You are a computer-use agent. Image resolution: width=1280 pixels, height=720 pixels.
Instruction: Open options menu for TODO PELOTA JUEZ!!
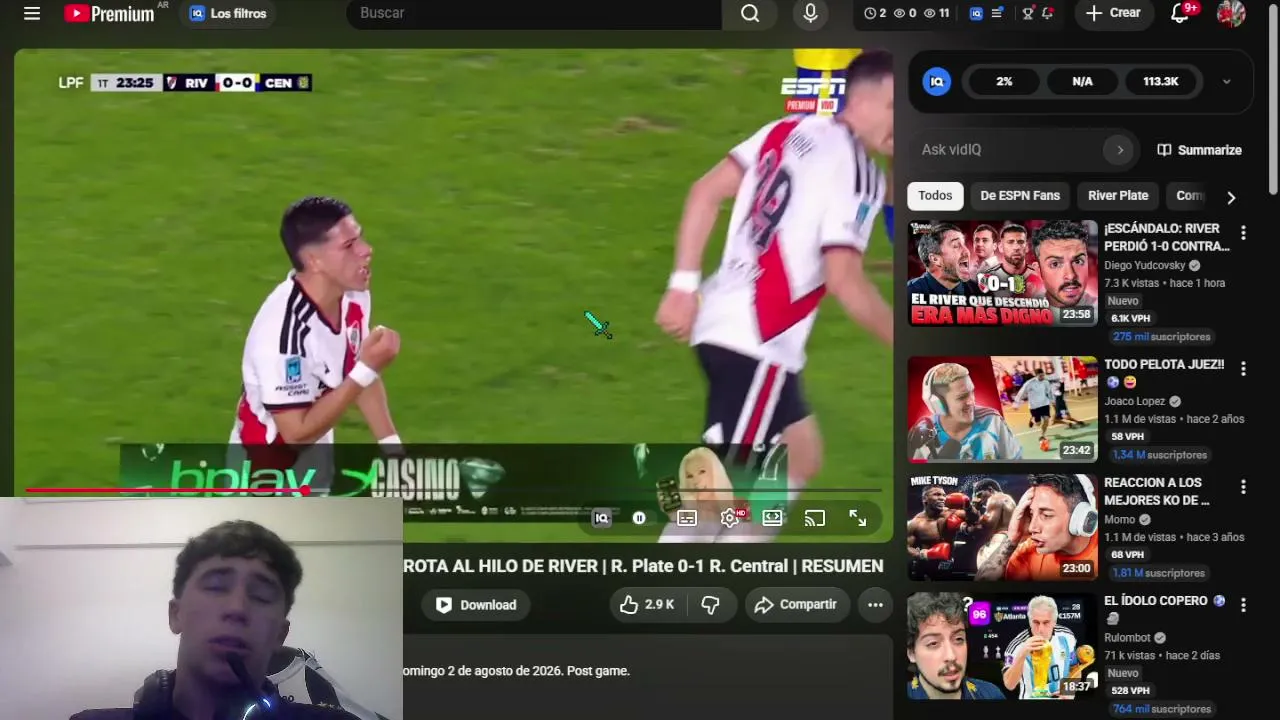(x=1243, y=369)
